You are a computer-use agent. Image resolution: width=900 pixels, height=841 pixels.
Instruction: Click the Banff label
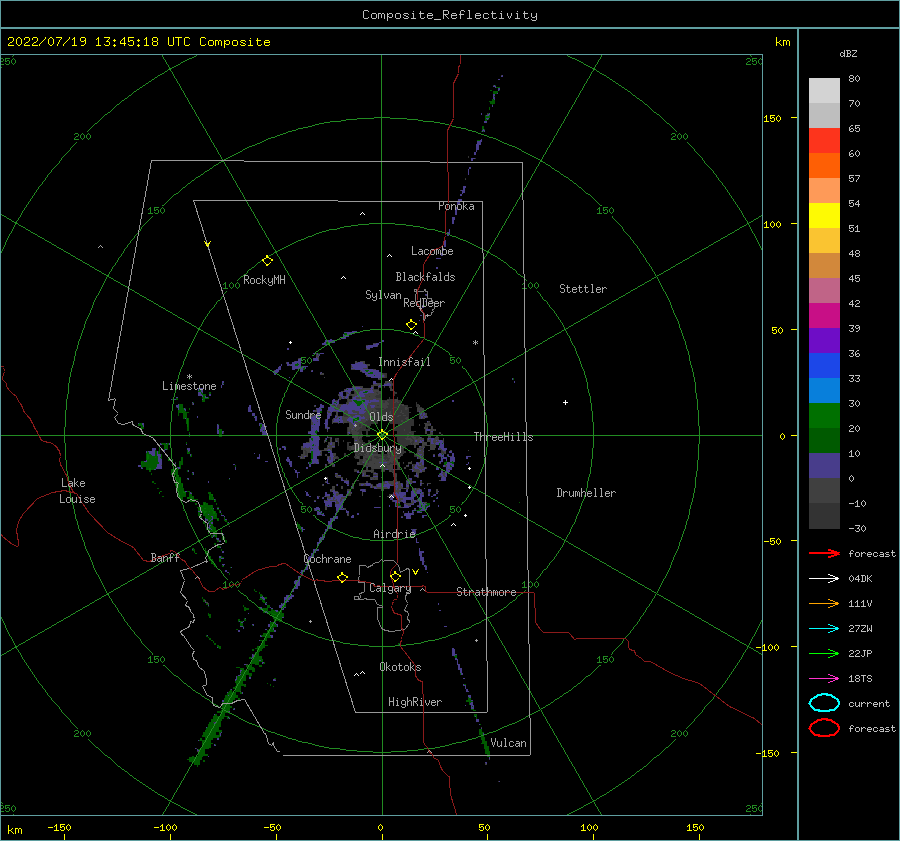tap(165, 557)
